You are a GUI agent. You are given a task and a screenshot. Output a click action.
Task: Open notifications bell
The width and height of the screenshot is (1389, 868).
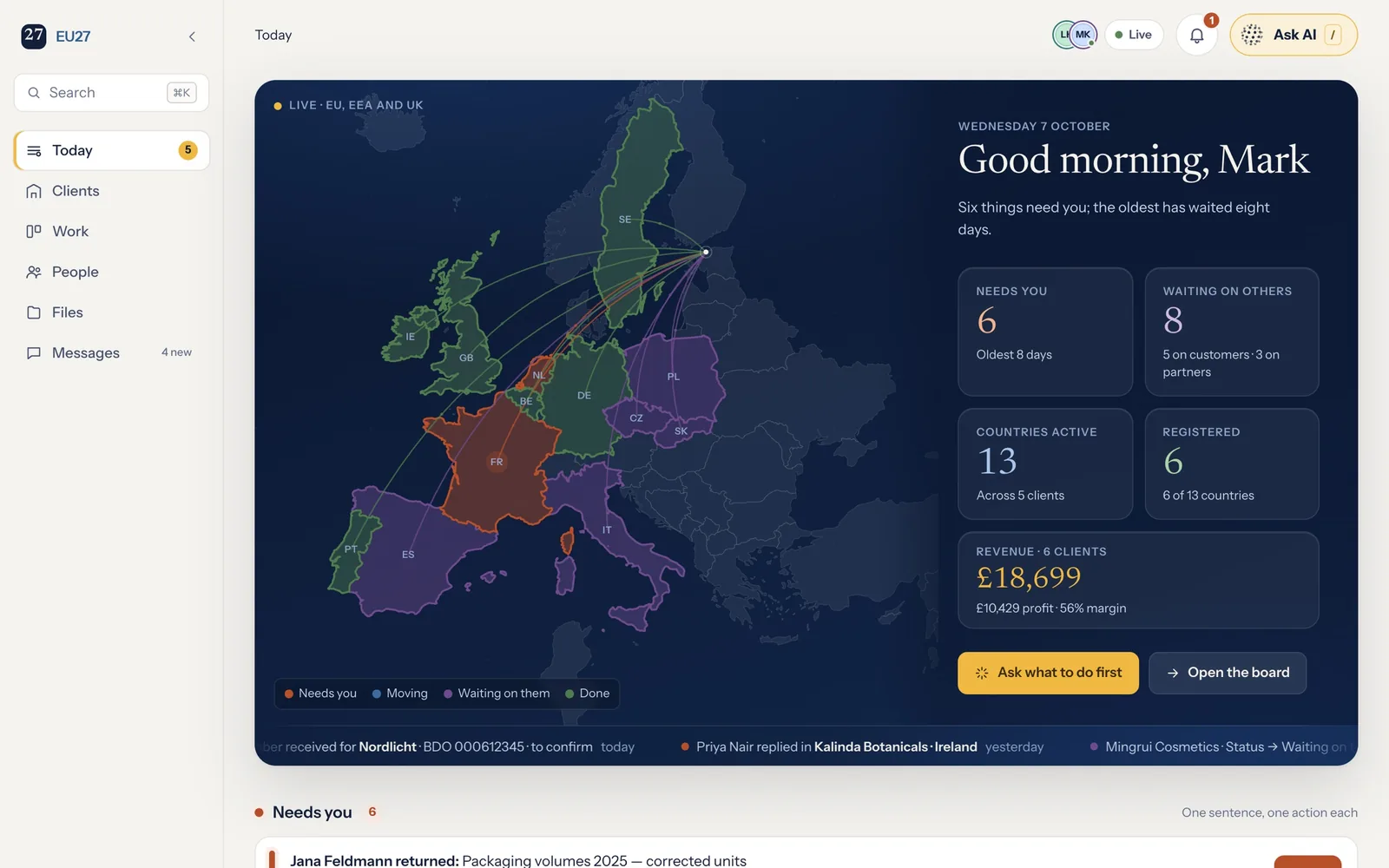point(1196,36)
